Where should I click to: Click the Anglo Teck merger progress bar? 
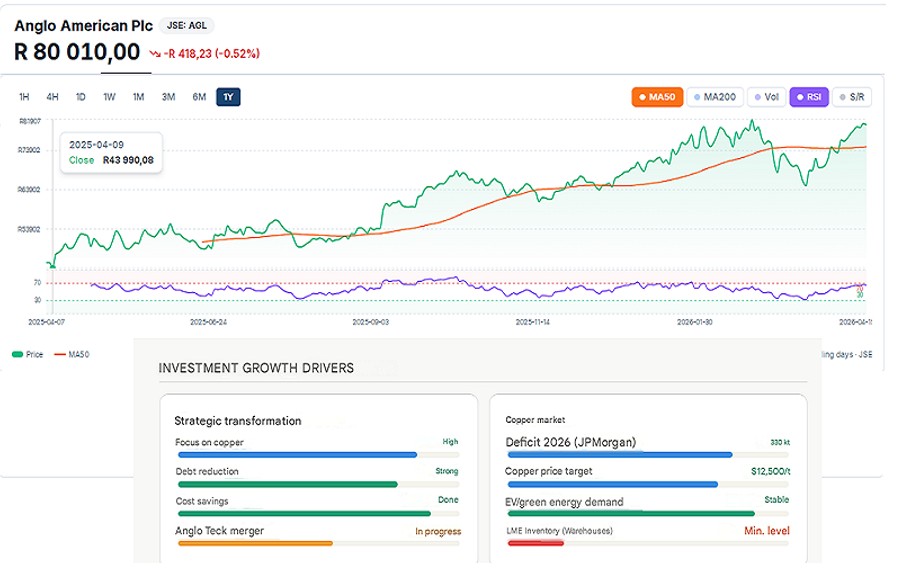tap(319, 543)
